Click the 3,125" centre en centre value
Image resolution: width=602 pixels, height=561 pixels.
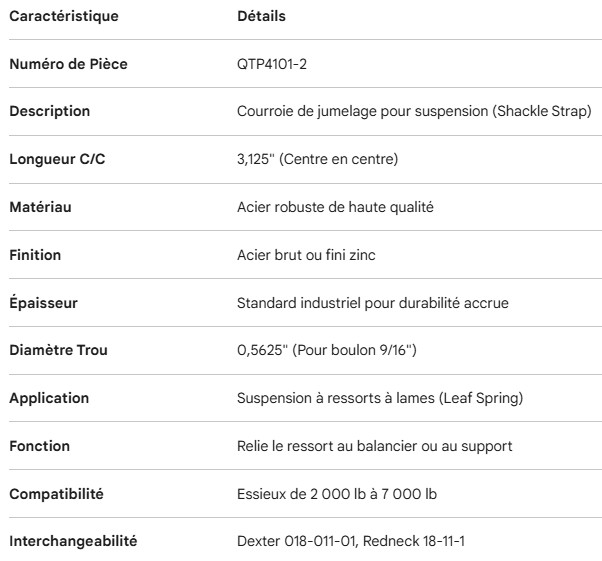coord(317,159)
